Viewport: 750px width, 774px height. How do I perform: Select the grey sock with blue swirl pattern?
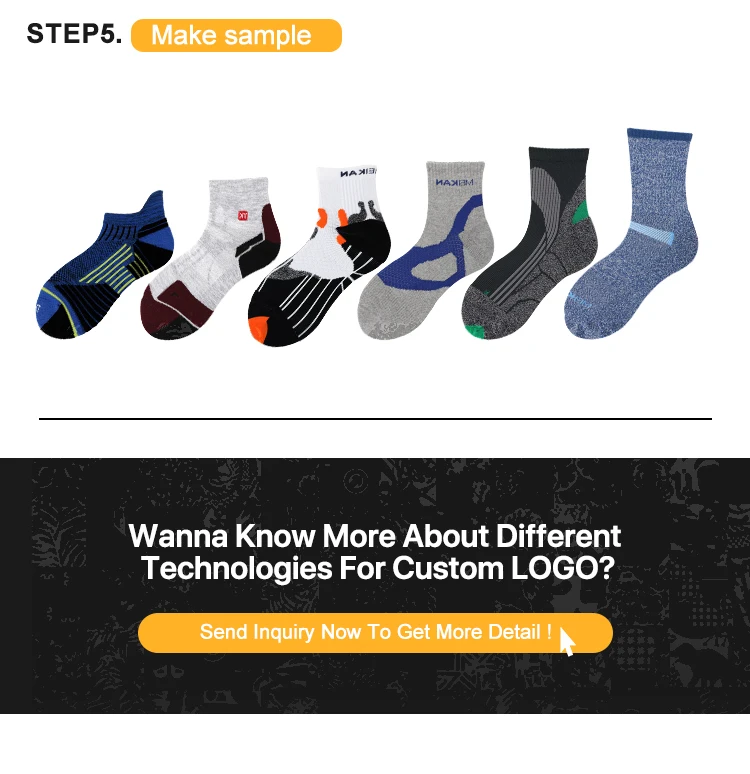(426, 250)
